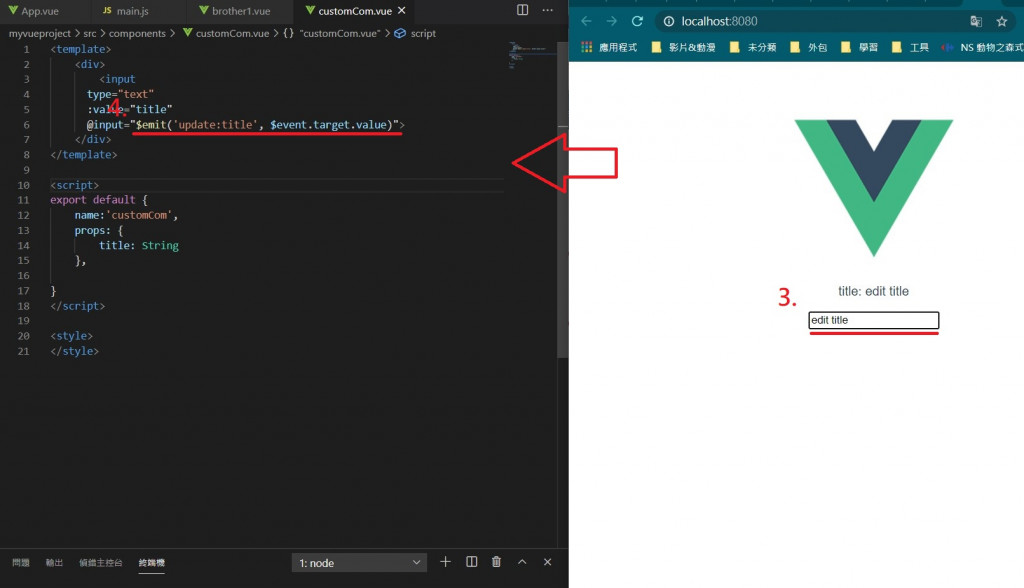Open the Problems panel tab (問題)
Viewport: 1024px width, 588px height.
point(21,563)
